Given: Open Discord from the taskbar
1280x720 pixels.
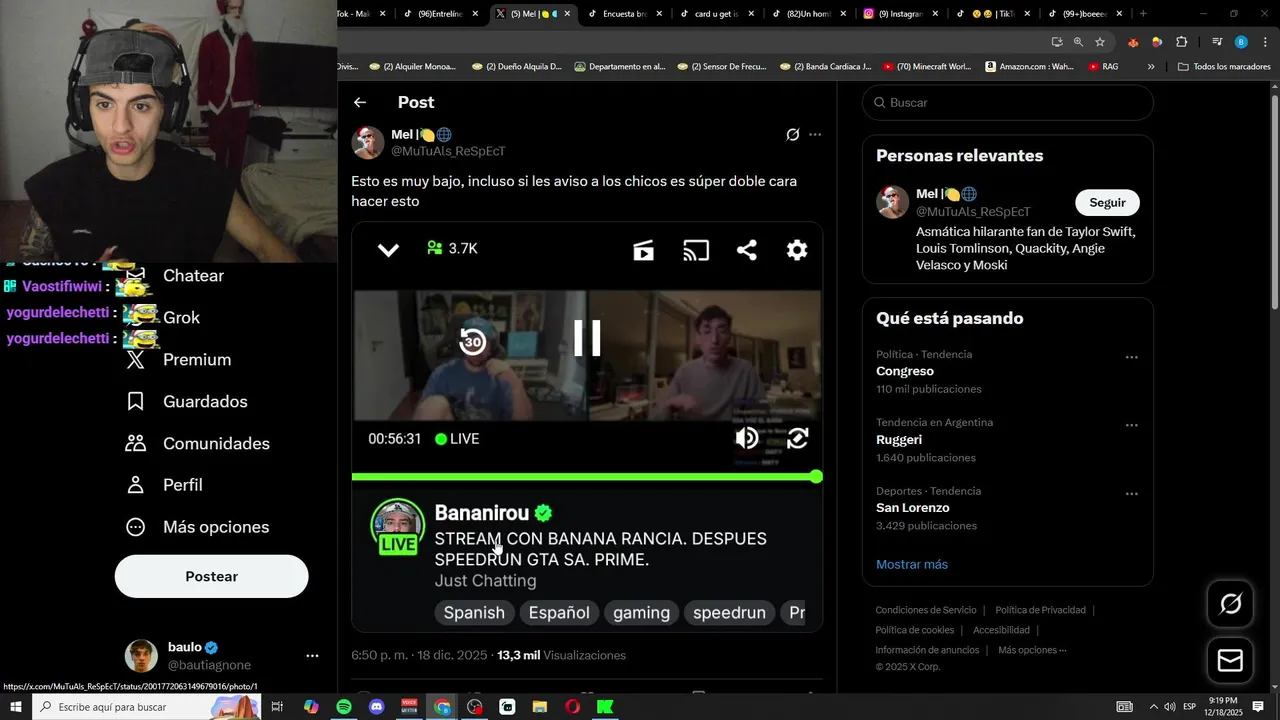Looking at the screenshot, I should pos(376,707).
